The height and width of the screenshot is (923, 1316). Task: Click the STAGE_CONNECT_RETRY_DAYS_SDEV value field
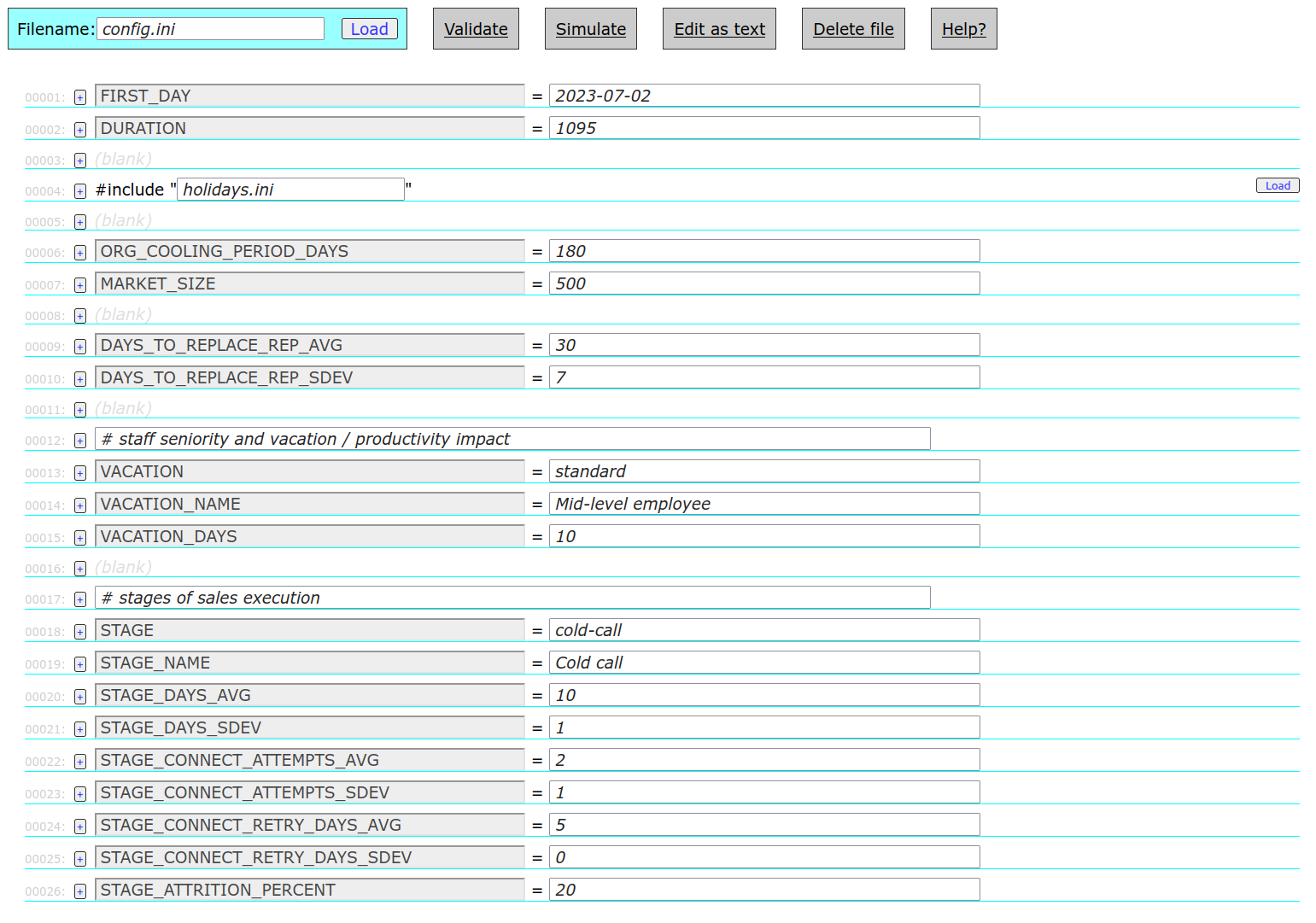tap(764, 857)
